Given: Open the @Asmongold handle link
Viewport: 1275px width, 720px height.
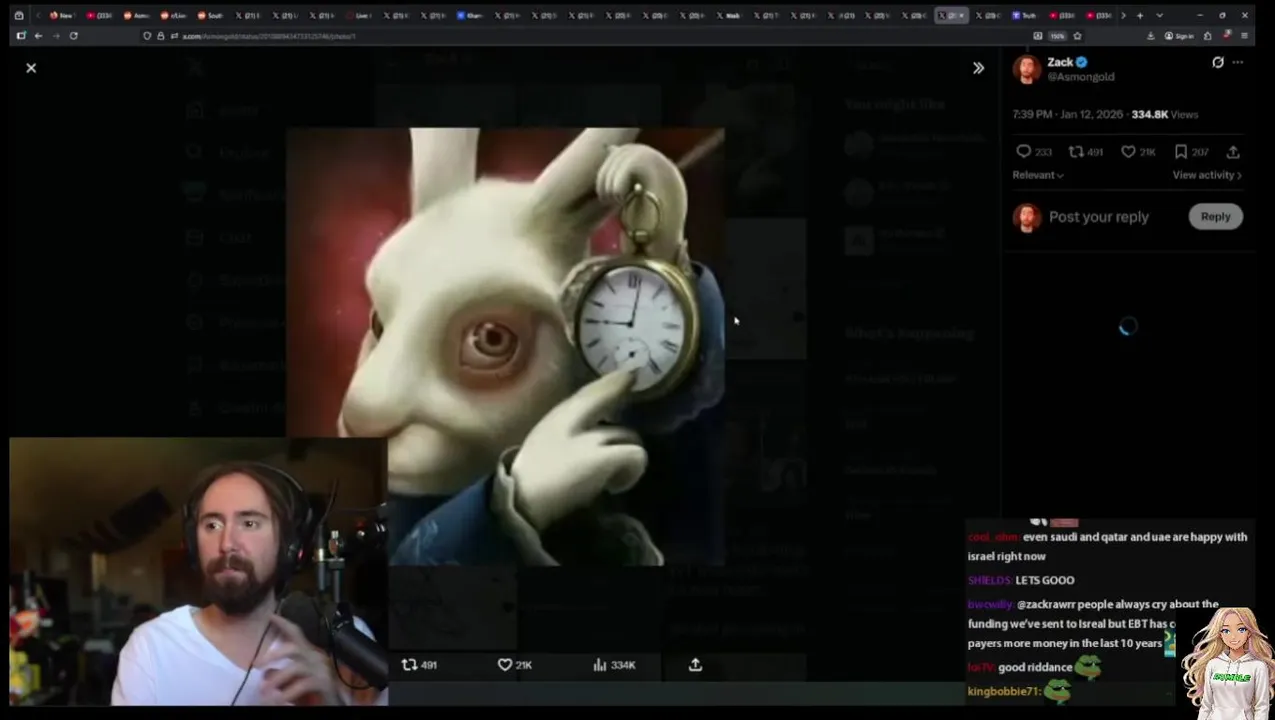Looking at the screenshot, I should [1081, 77].
